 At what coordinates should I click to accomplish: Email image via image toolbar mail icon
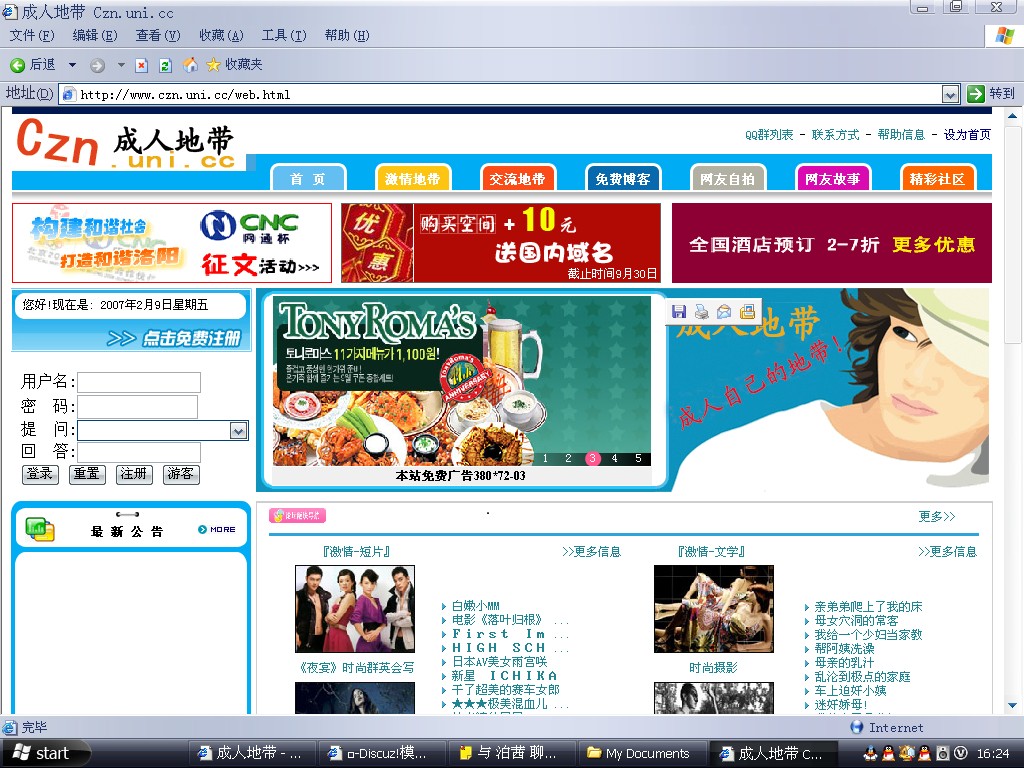point(724,312)
